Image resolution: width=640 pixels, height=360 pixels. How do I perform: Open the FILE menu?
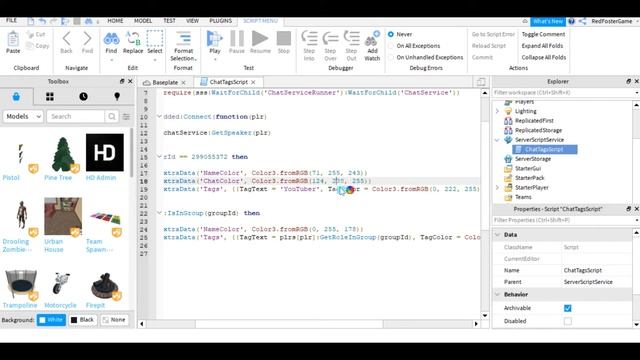(11, 20)
